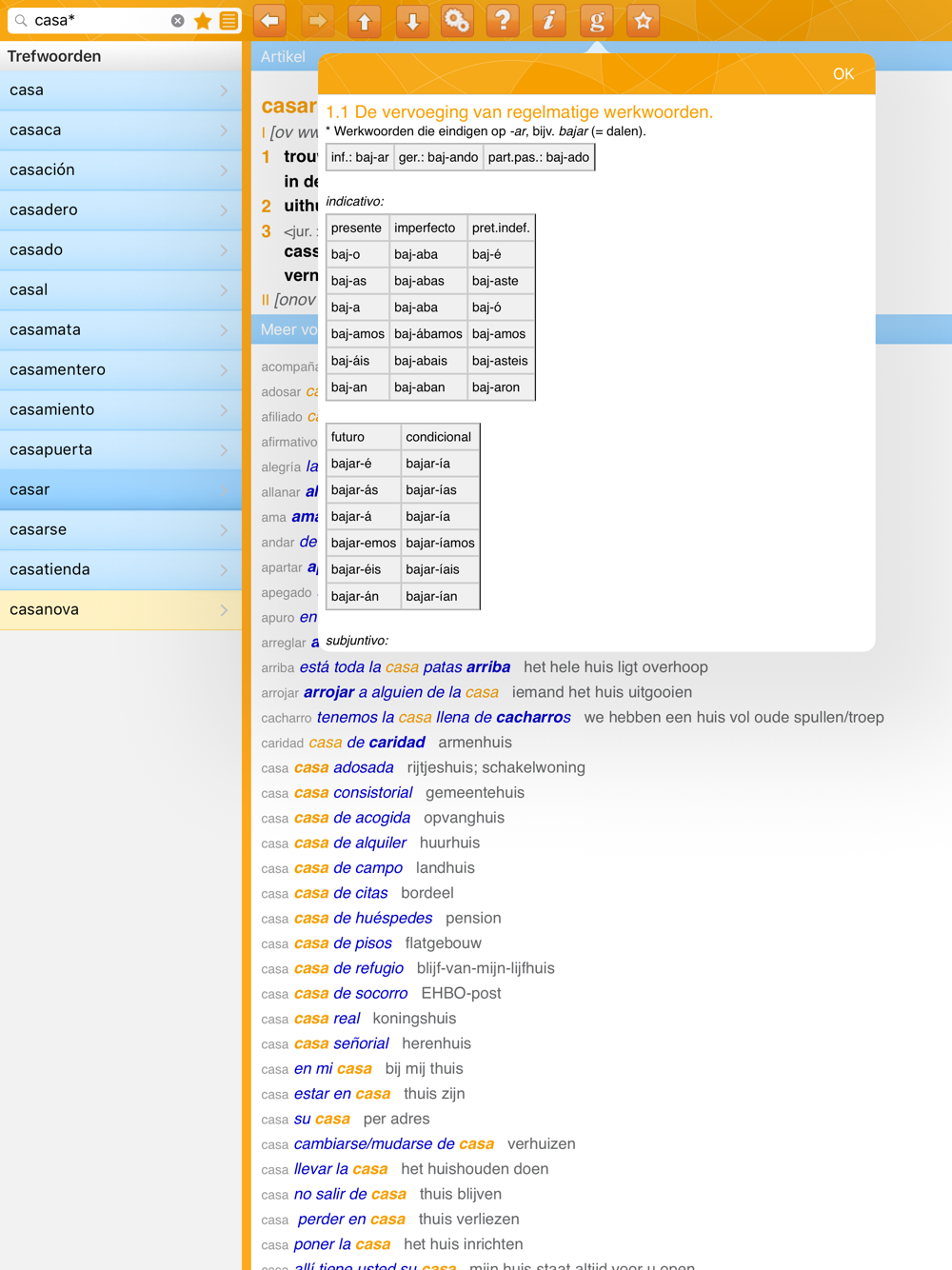952x1270 pixels.
Task: Click 'casa de huéspedes' example
Action: coord(363,919)
